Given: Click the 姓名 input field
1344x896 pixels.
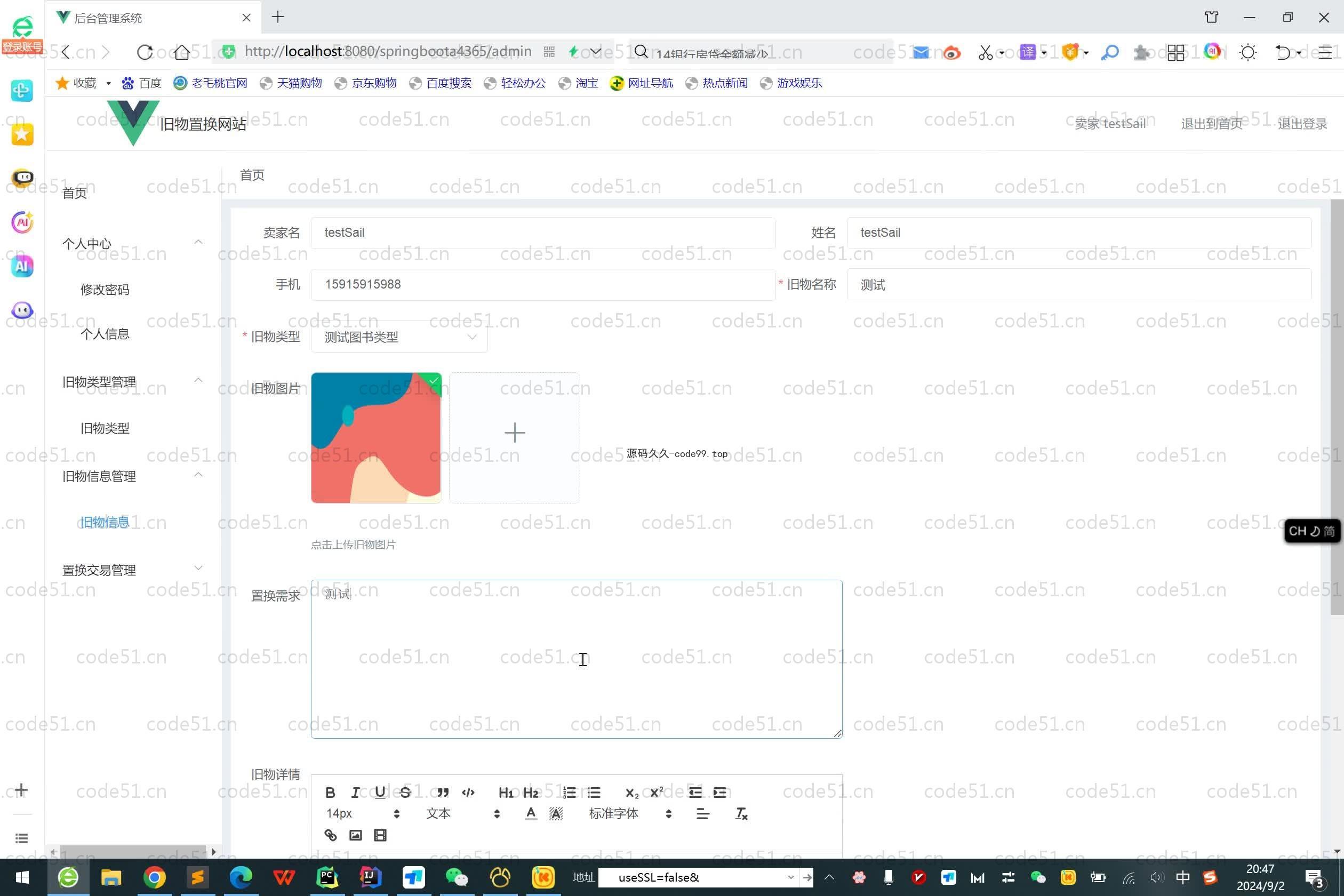Looking at the screenshot, I should pyautogui.click(x=1079, y=233).
